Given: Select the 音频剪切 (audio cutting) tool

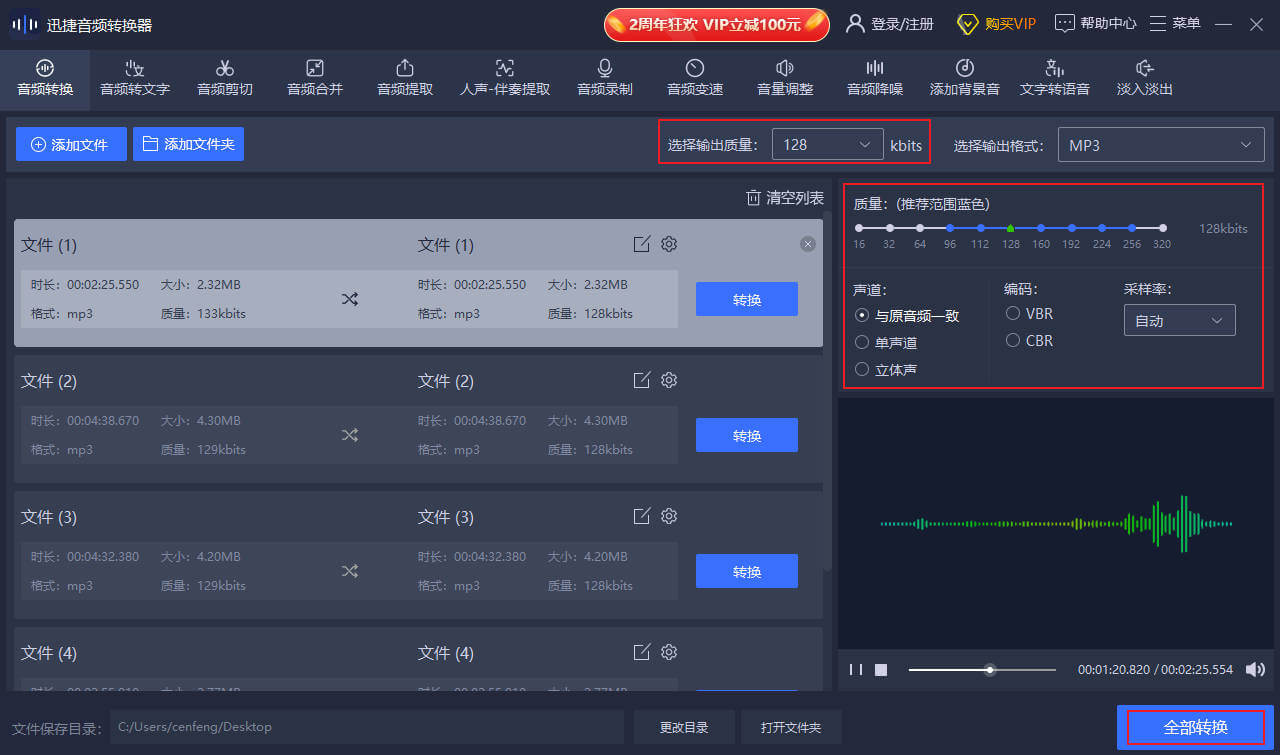Looking at the screenshot, I should point(224,79).
